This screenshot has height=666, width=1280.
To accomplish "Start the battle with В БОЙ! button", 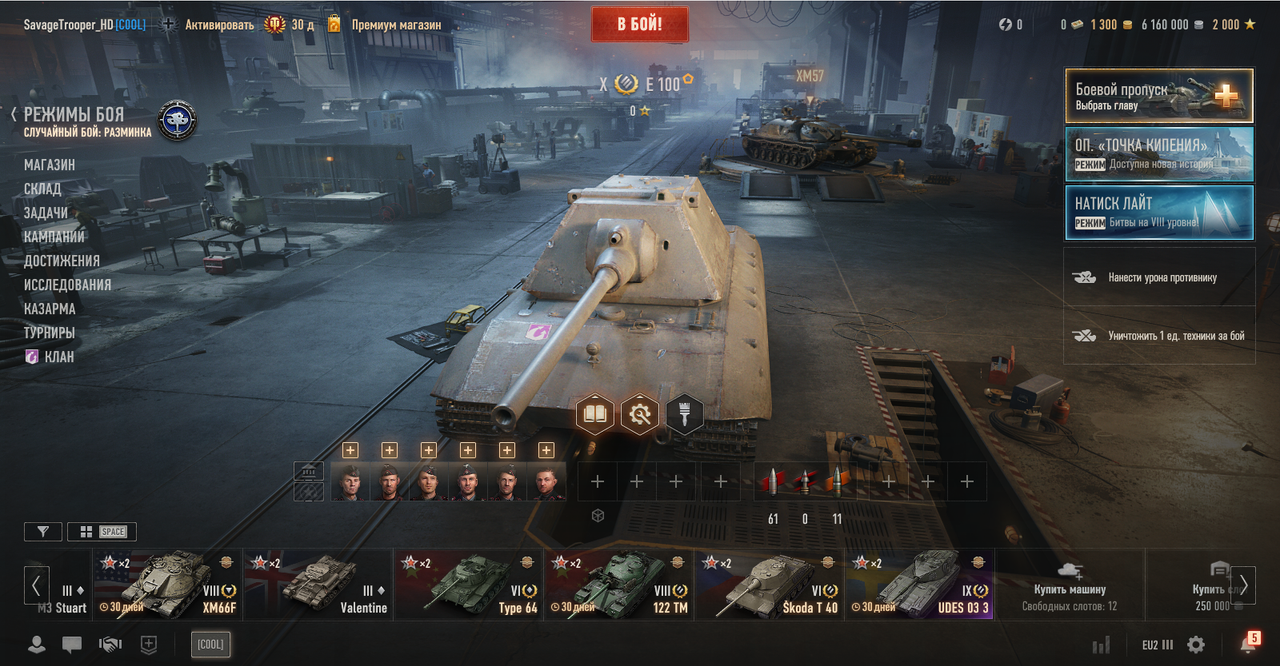I will click(x=640, y=24).
